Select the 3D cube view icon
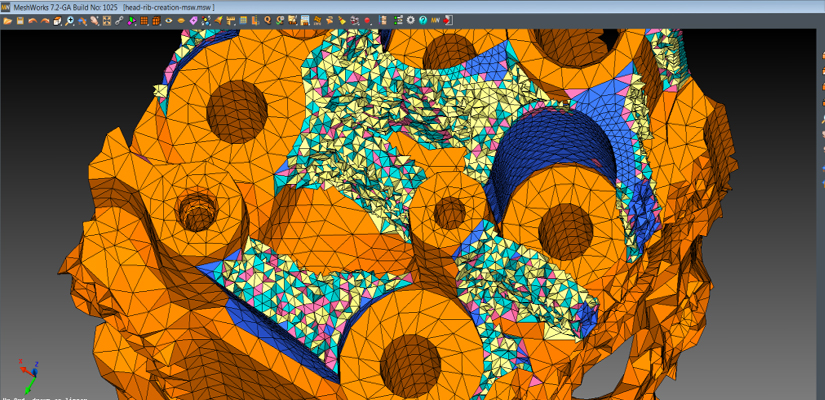 57,20
